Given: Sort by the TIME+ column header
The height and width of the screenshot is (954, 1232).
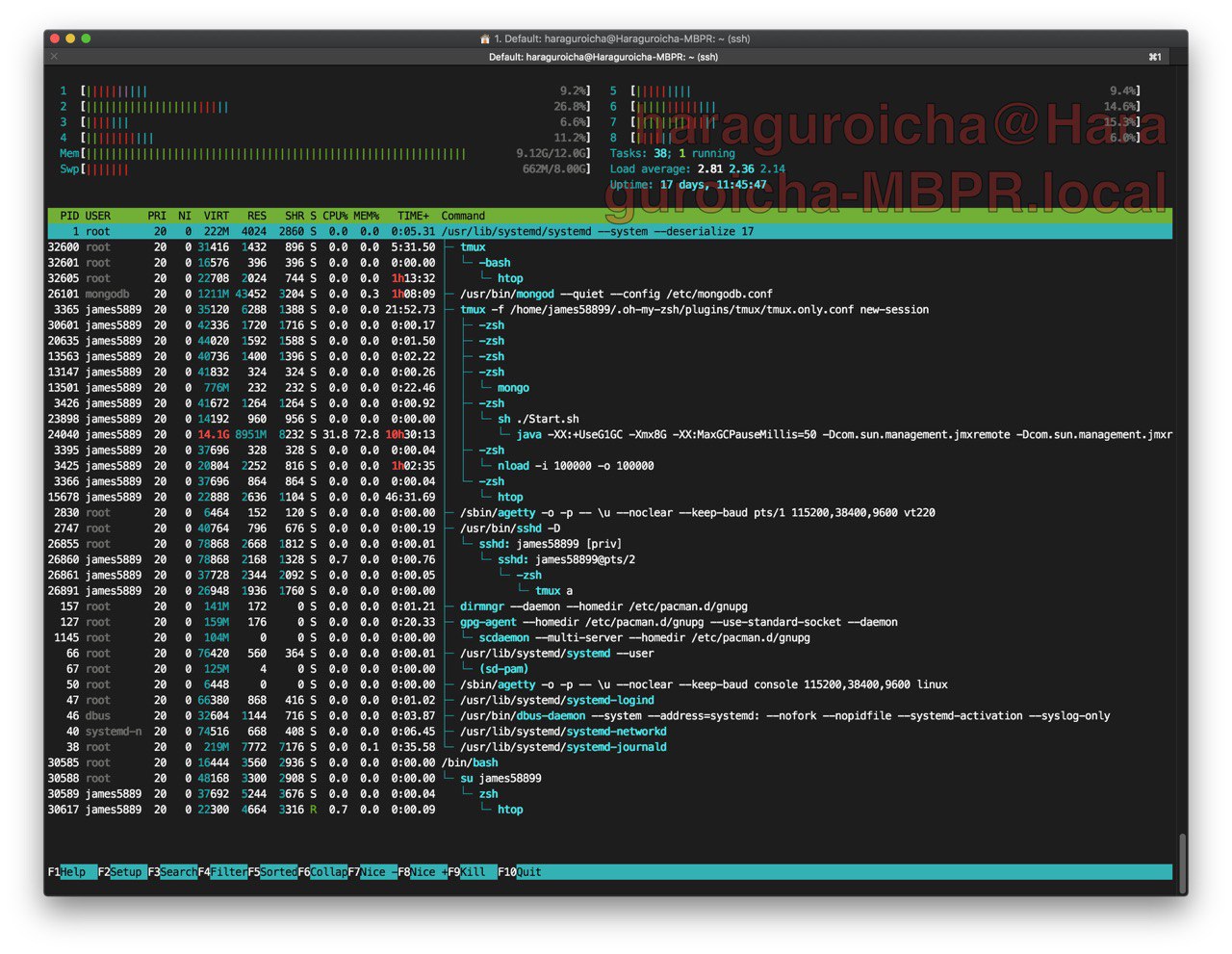Looking at the screenshot, I should pyautogui.click(x=414, y=216).
